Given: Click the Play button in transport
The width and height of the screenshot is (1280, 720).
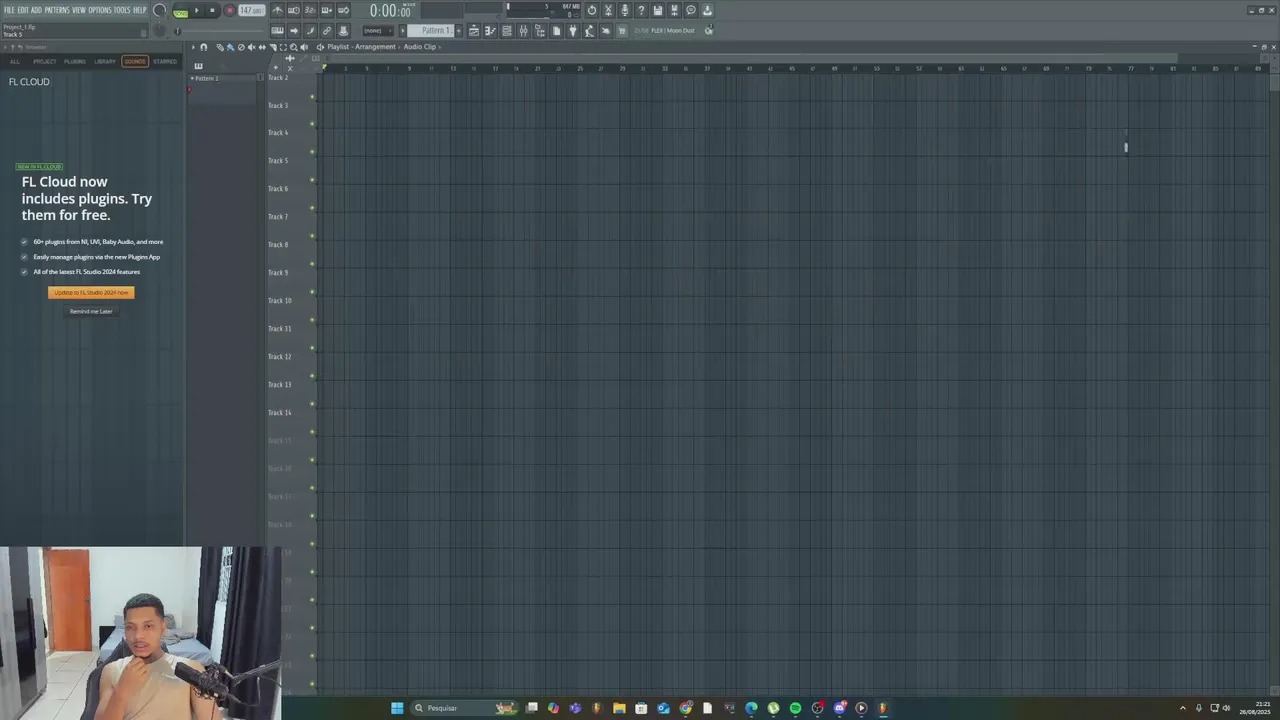Looking at the screenshot, I should pyautogui.click(x=197, y=10).
